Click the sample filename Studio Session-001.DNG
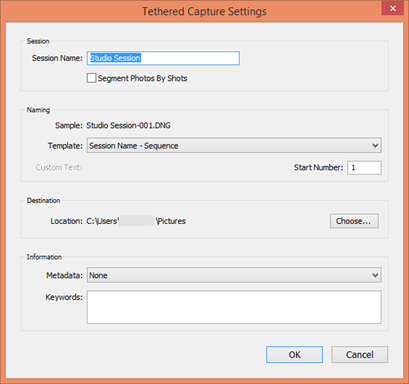Screen dimensions: 409x384 pos(128,125)
